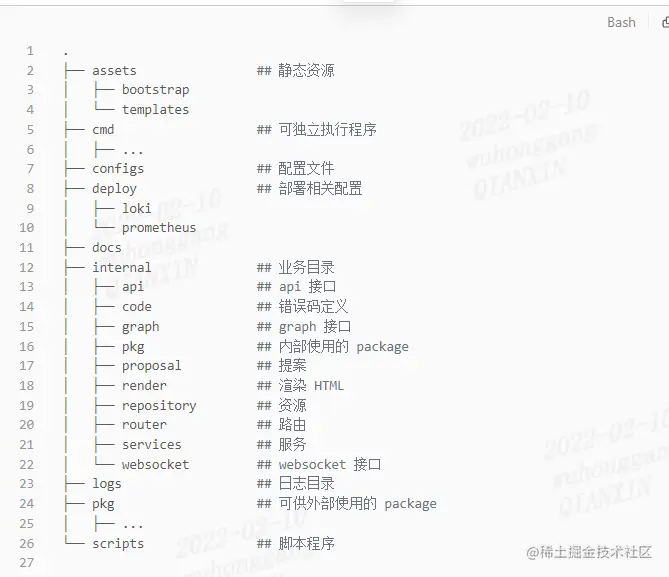This screenshot has width=669, height=577.
Task: Click the 'deploy' directory name
Action: coord(114,189)
